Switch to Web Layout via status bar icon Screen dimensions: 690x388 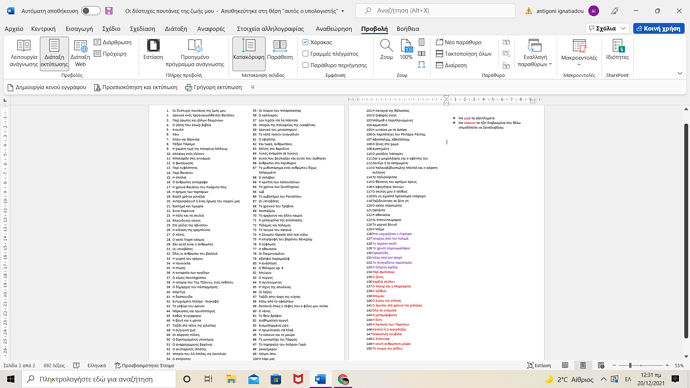(x=601, y=366)
